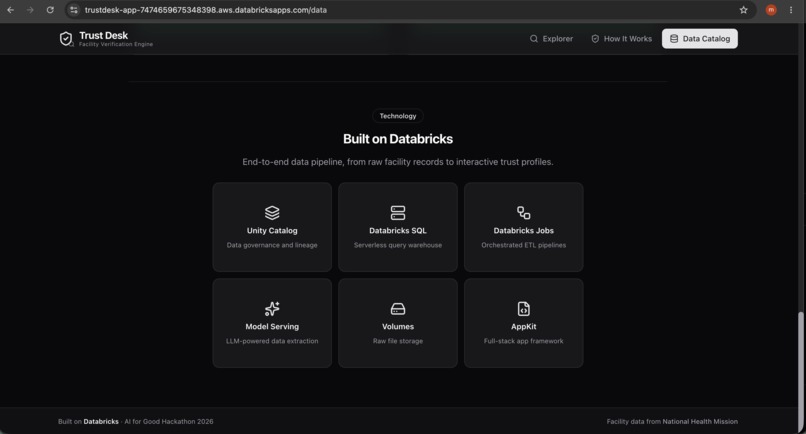Click the browser forward arrow
The width and height of the screenshot is (806, 434).
tap(30, 10)
